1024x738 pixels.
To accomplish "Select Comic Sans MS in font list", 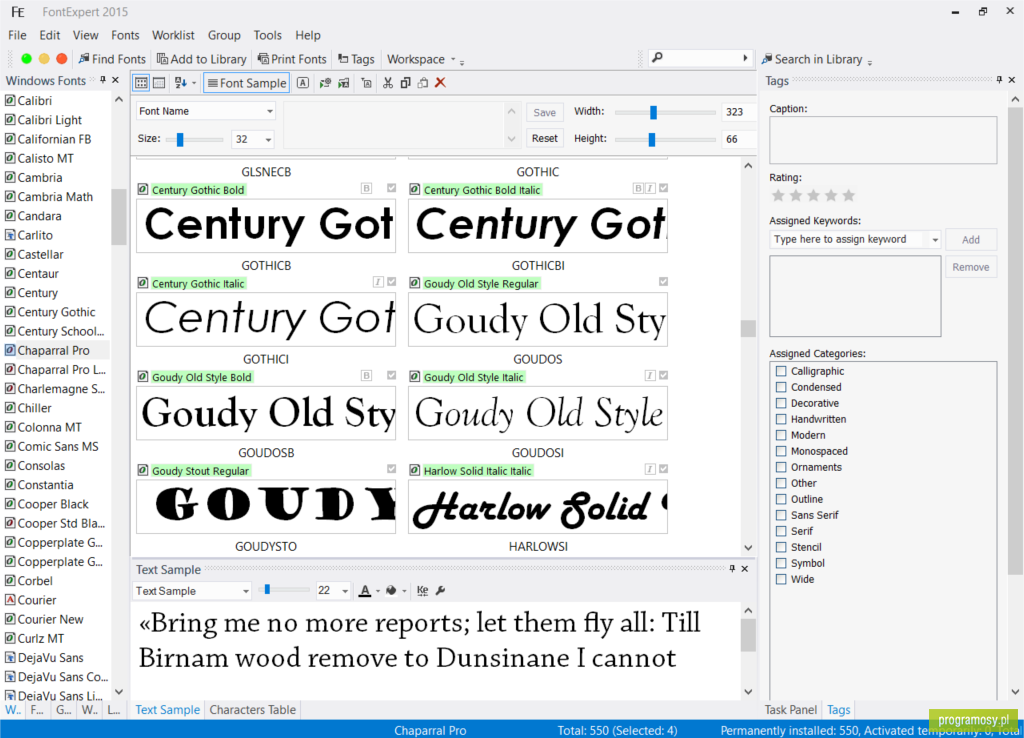I will point(57,447).
